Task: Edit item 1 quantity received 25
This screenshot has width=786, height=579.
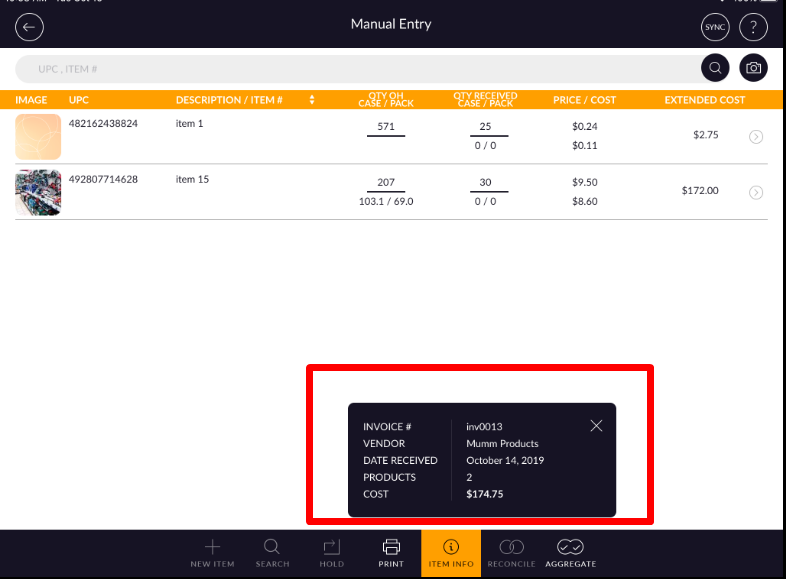Action: coord(485,127)
